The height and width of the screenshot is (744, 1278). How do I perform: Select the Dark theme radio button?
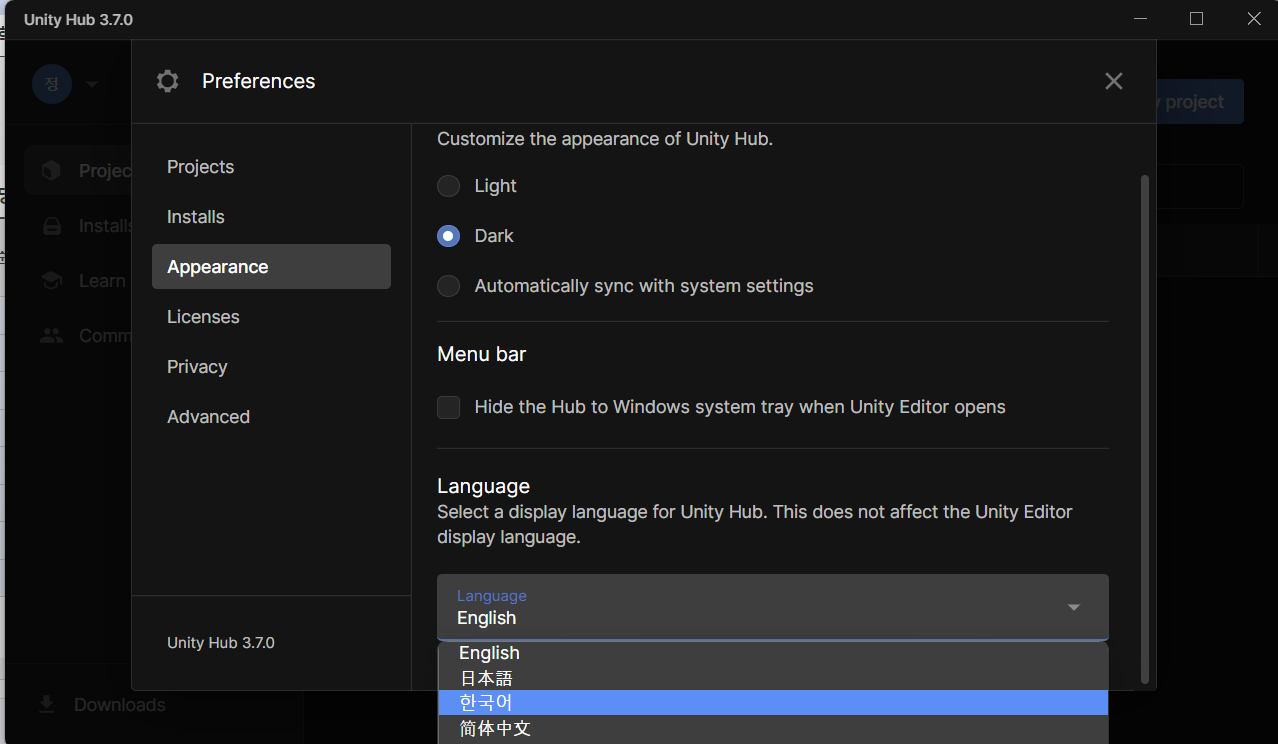(x=449, y=236)
